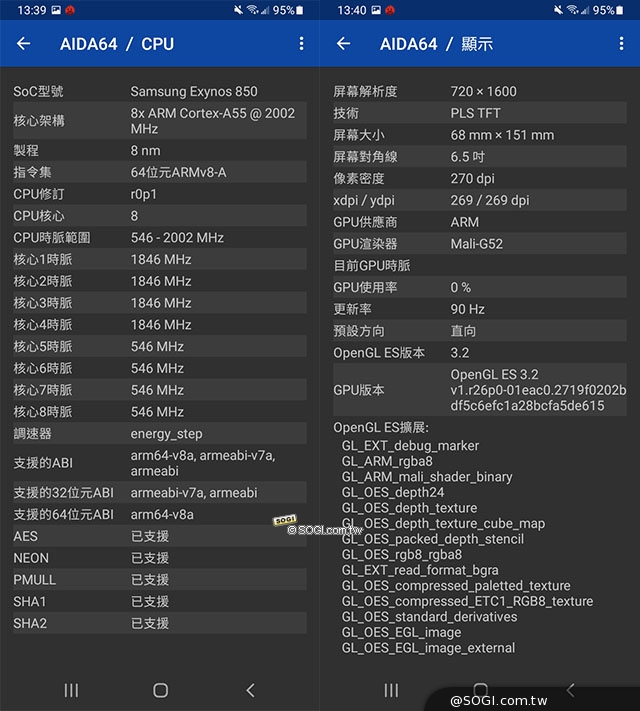
Task: Select the 90 Hz refresh rate value
Action: click(x=468, y=309)
